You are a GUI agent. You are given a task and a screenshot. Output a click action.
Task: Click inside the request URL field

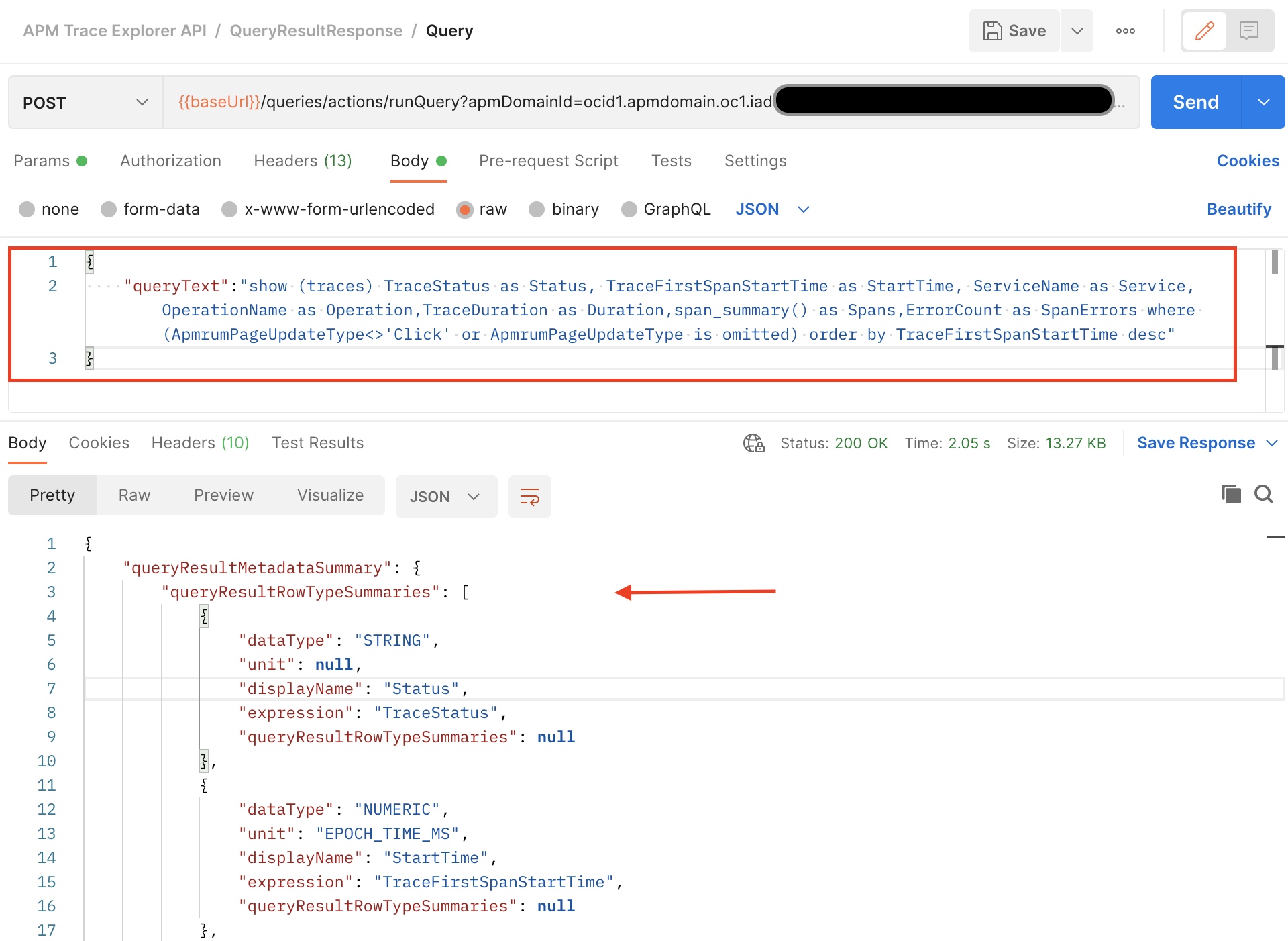pos(470,102)
